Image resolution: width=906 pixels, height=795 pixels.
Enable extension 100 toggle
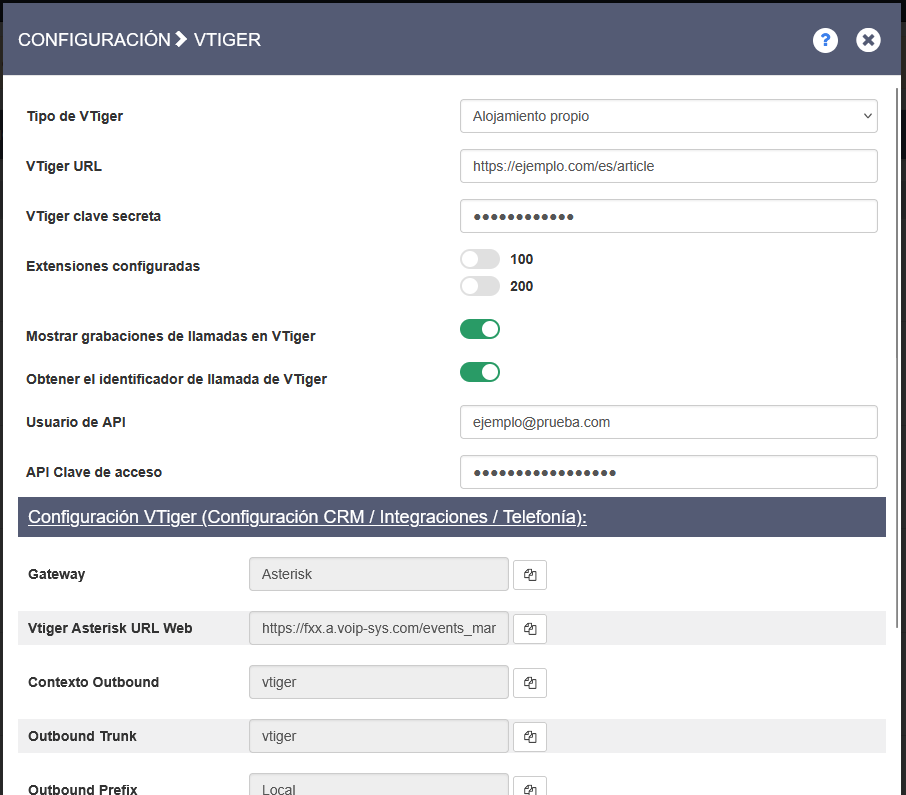point(480,259)
